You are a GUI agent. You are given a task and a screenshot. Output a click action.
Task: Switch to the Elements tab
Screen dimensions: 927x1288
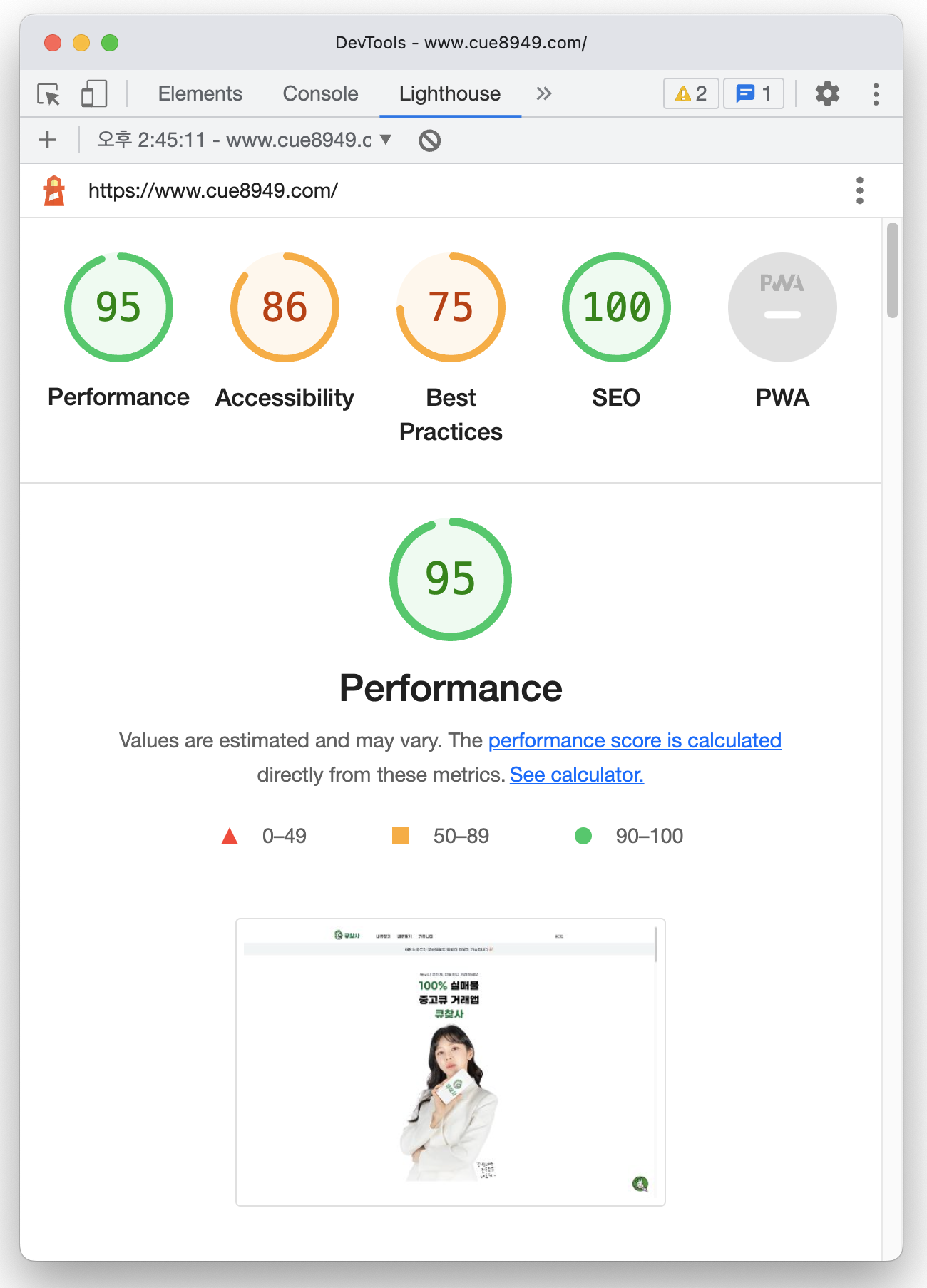200,93
